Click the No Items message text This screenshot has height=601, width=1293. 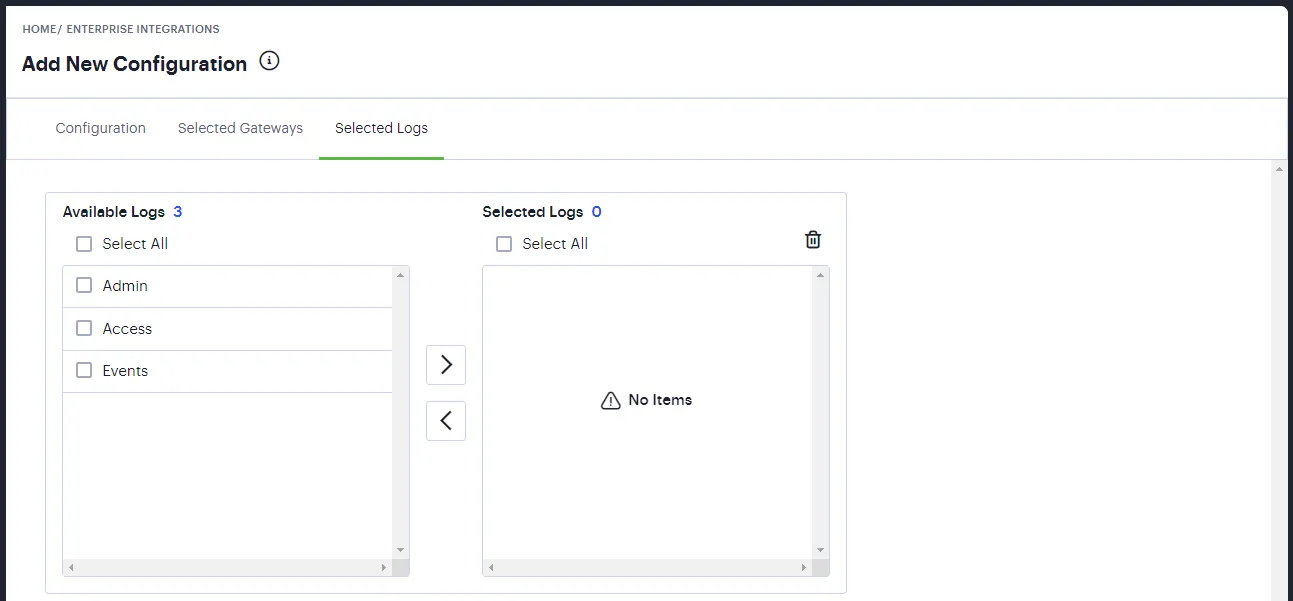pyautogui.click(x=660, y=400)
